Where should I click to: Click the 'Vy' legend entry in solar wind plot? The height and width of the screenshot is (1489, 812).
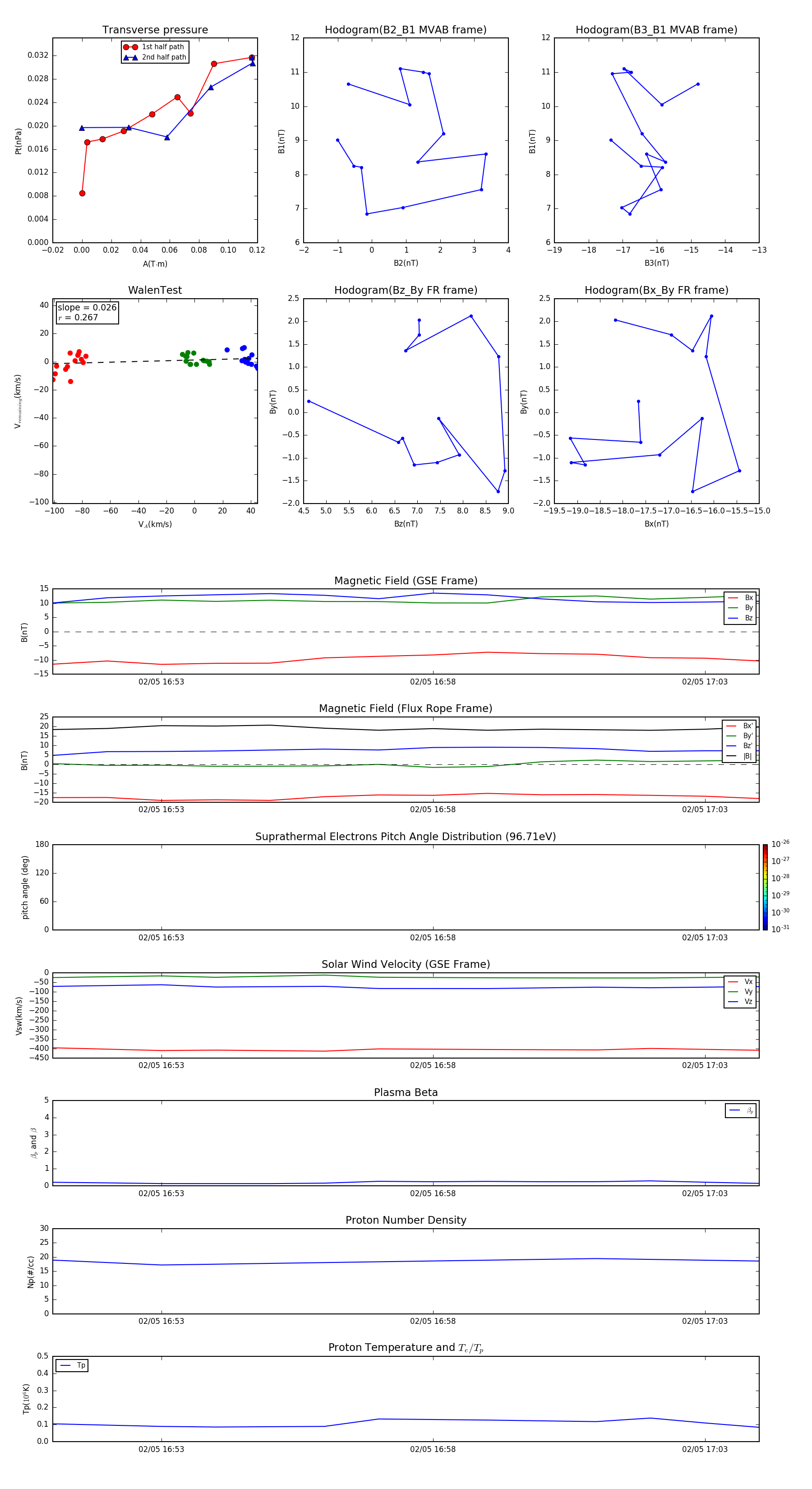[x=741, y=991]
